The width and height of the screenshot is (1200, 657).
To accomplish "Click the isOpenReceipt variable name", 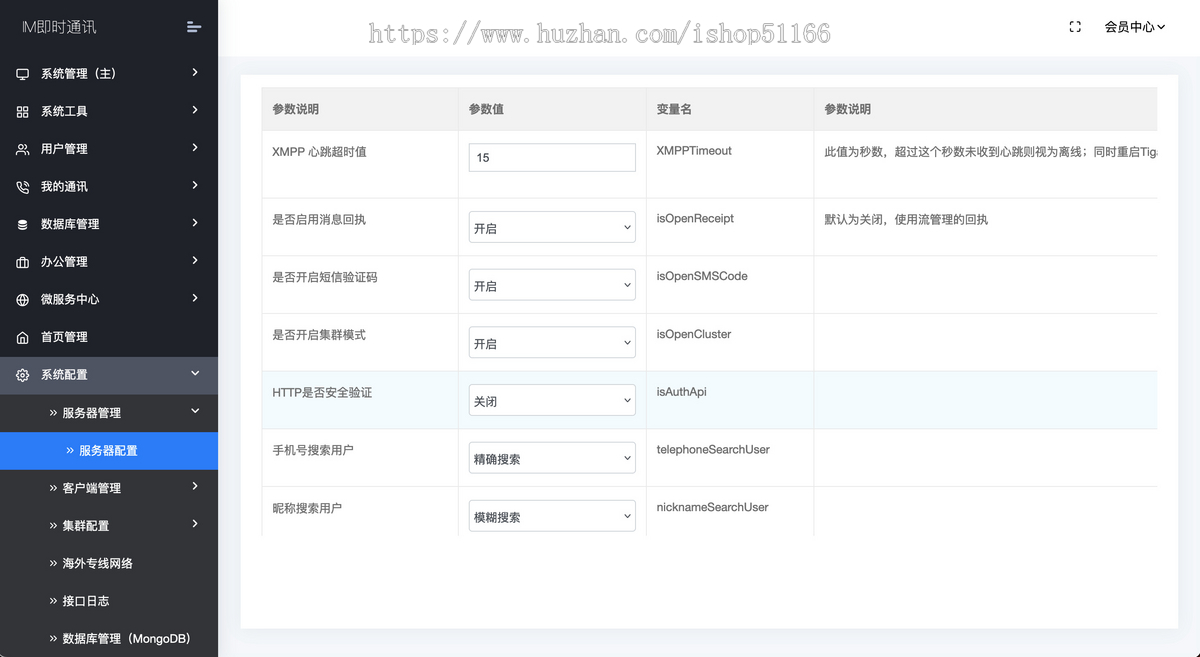I will click(x=695, y=219).
